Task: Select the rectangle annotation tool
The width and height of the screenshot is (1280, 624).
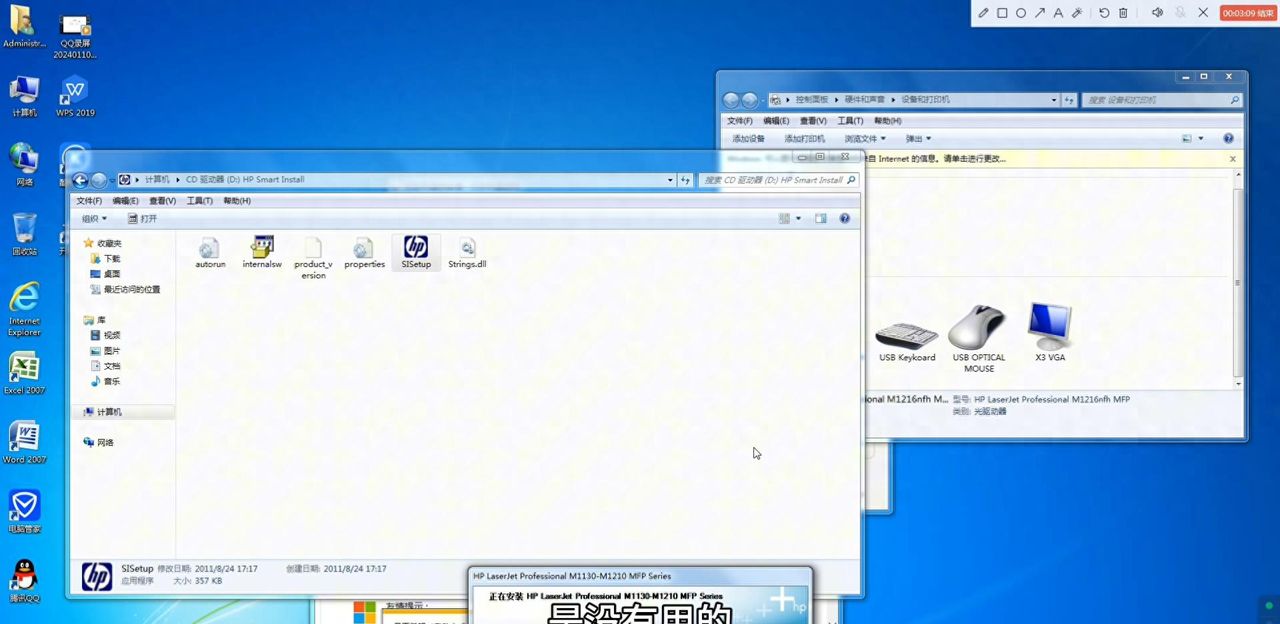Action: 1002,13
